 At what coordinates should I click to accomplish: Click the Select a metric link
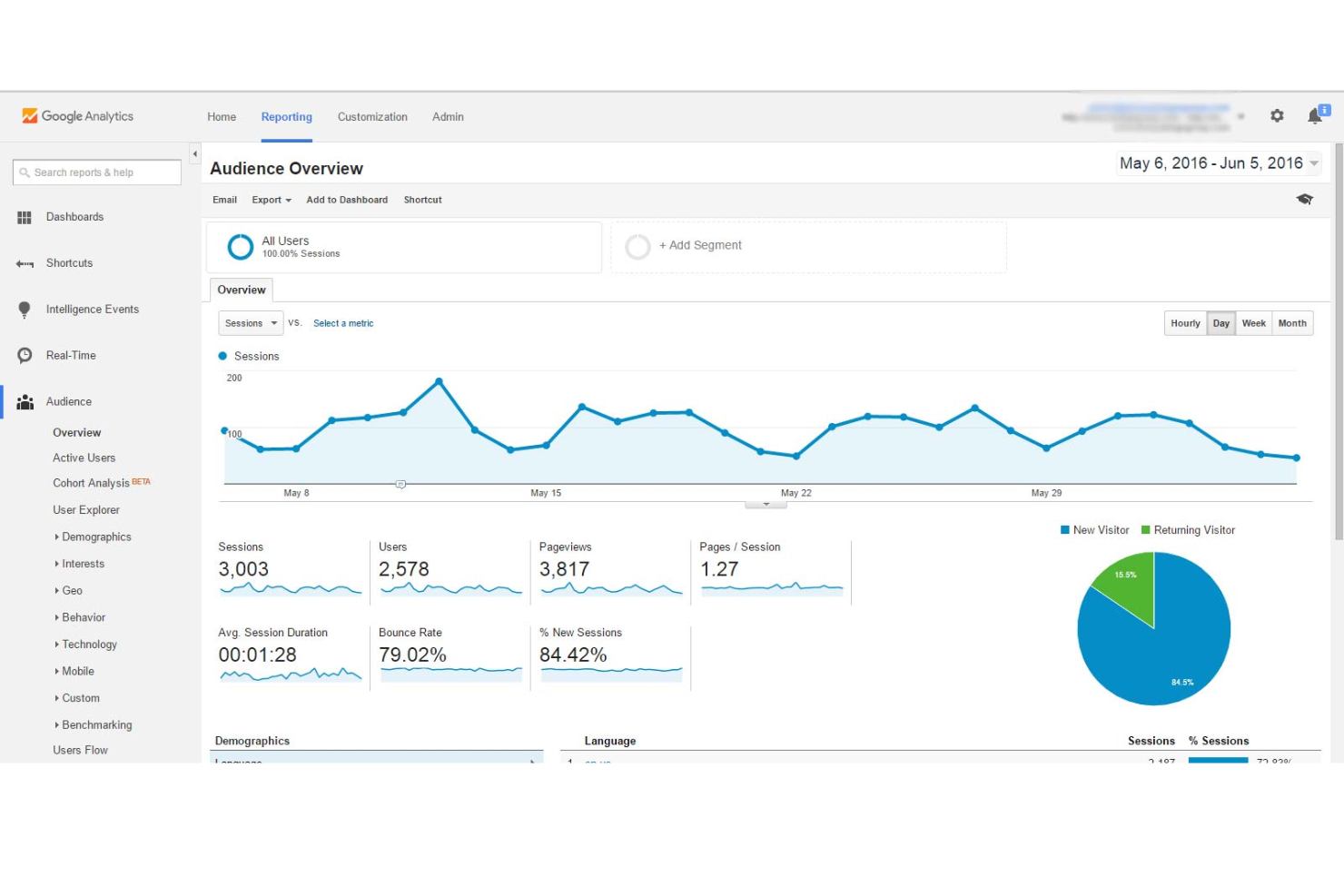(x=343, y=323)
